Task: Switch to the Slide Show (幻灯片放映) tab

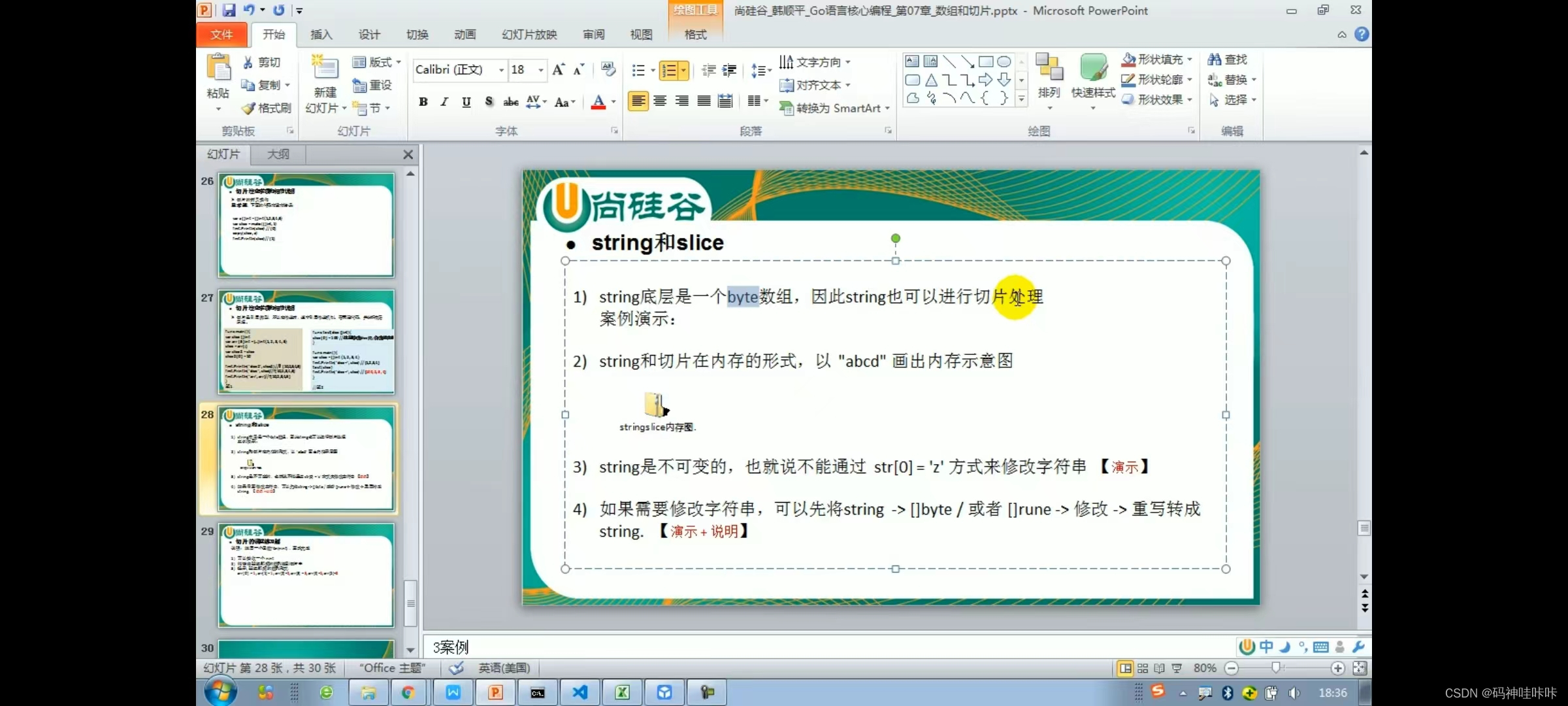Action: coord(529,35)
